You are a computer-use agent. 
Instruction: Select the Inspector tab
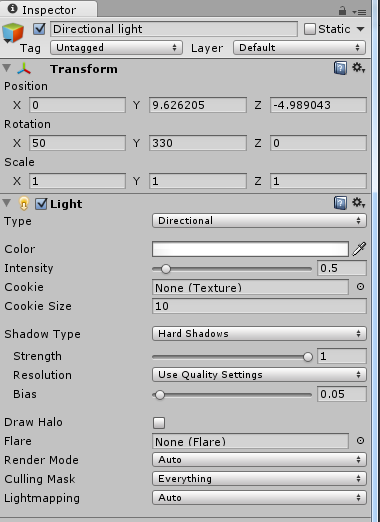click(49, 9)
